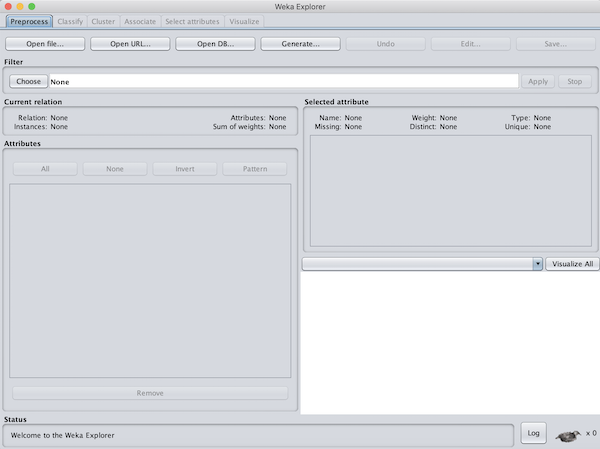600x449 pixels.
Task: Expand the class attribute dropdown arrow
Action: pos(538,264)
